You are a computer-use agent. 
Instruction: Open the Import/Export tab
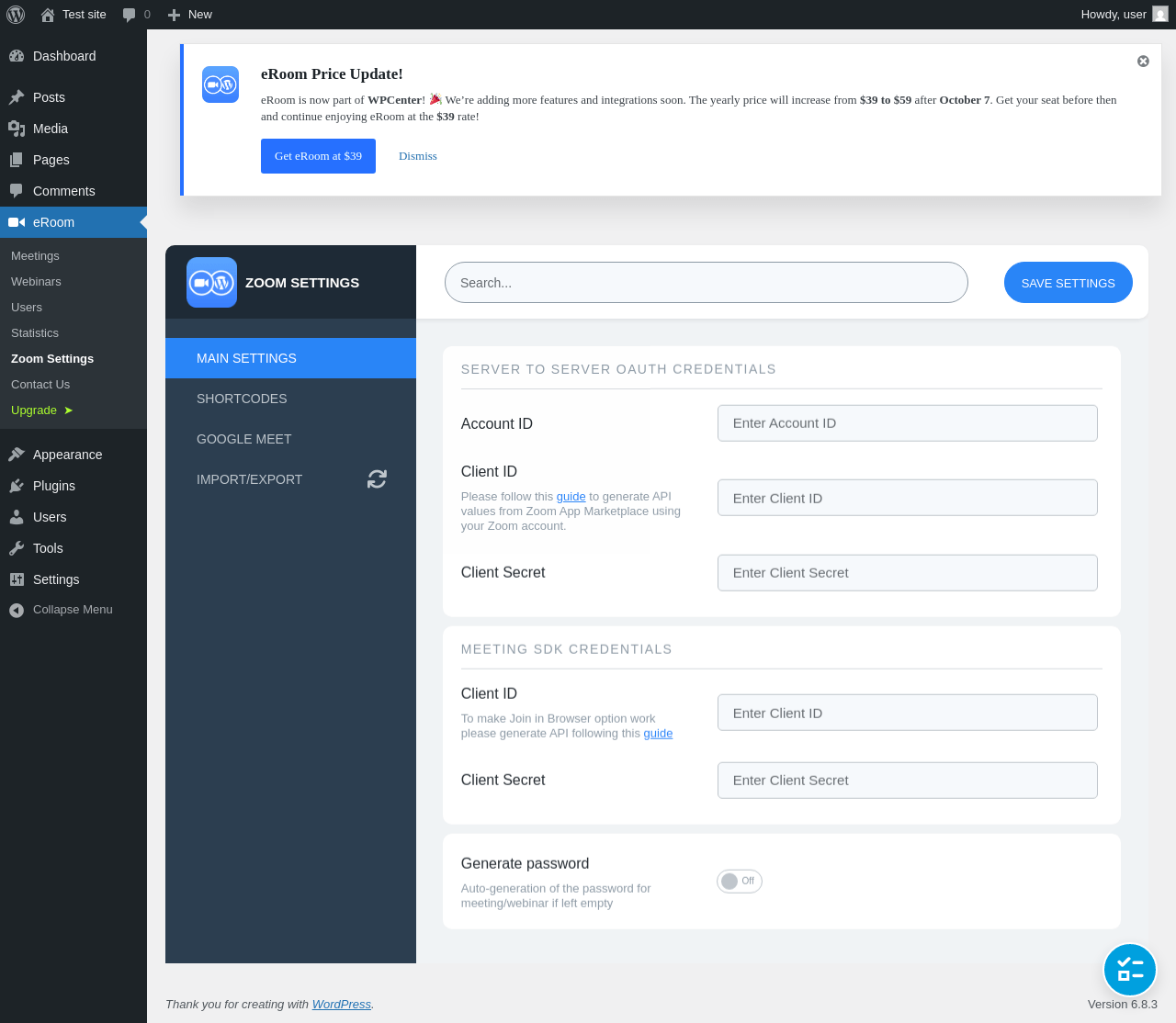pyautogui.click(x=290, y=479)
